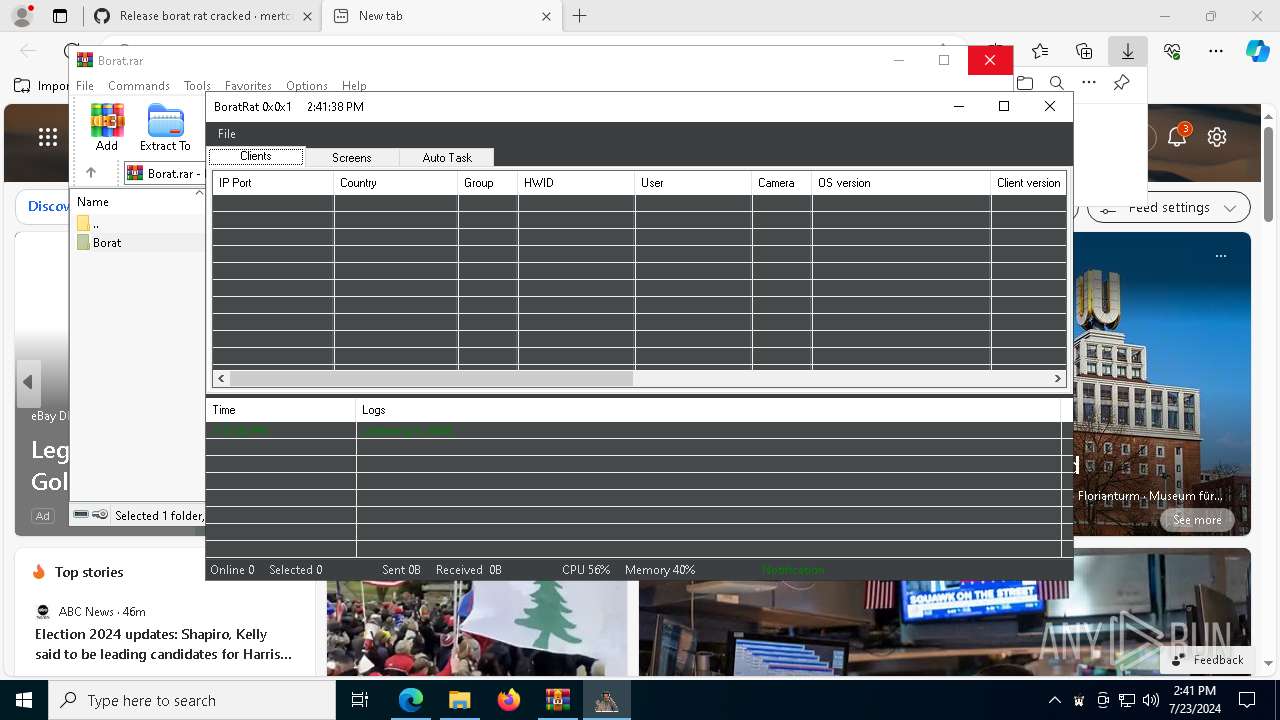This screenshot has height=720, width=1280.
Task: Click the Client version column header
Action: (1028, 183)
